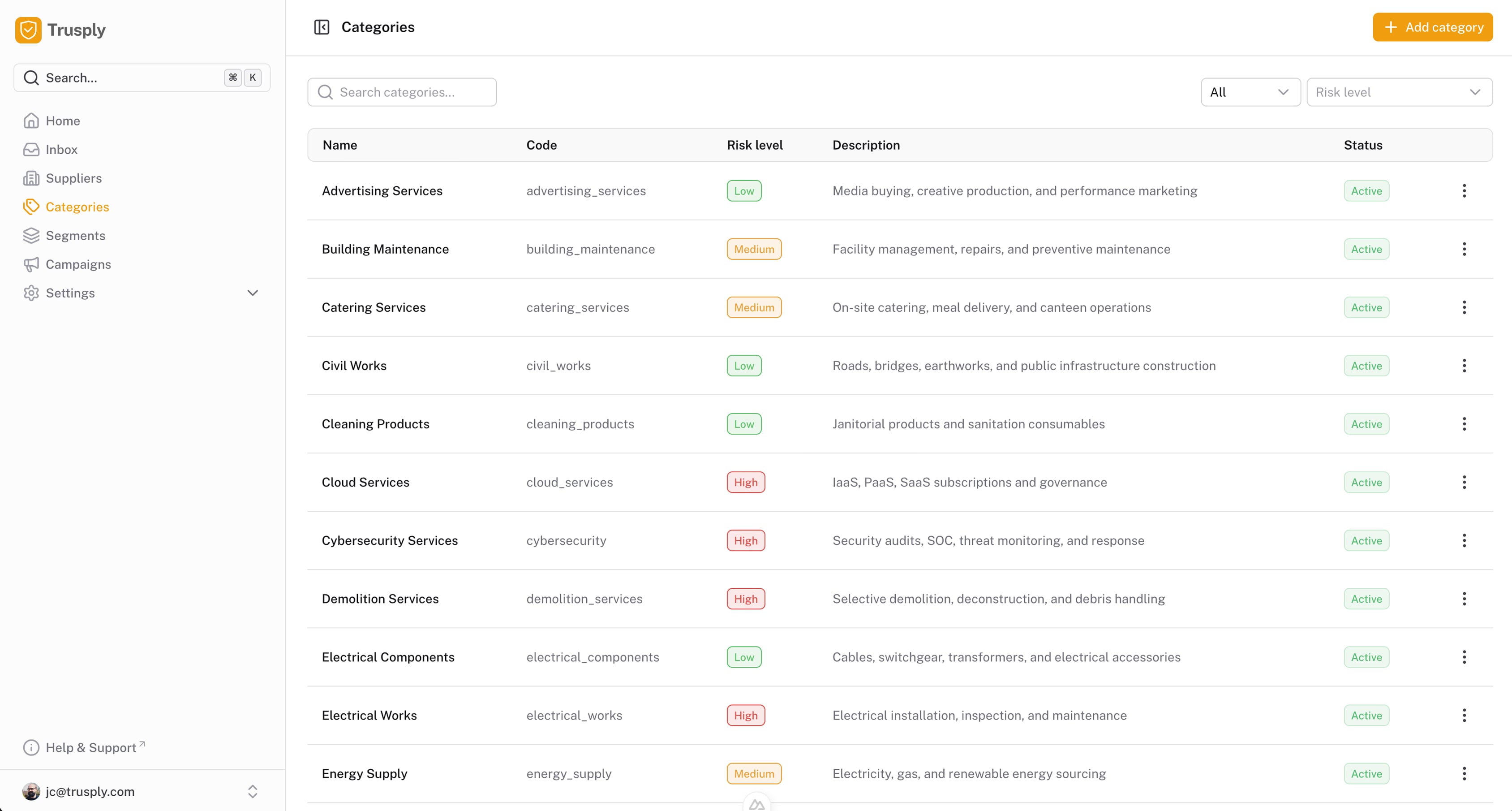Click the Add category button
Screen dimensions: 1512x811
click(x=1432, y=27)
